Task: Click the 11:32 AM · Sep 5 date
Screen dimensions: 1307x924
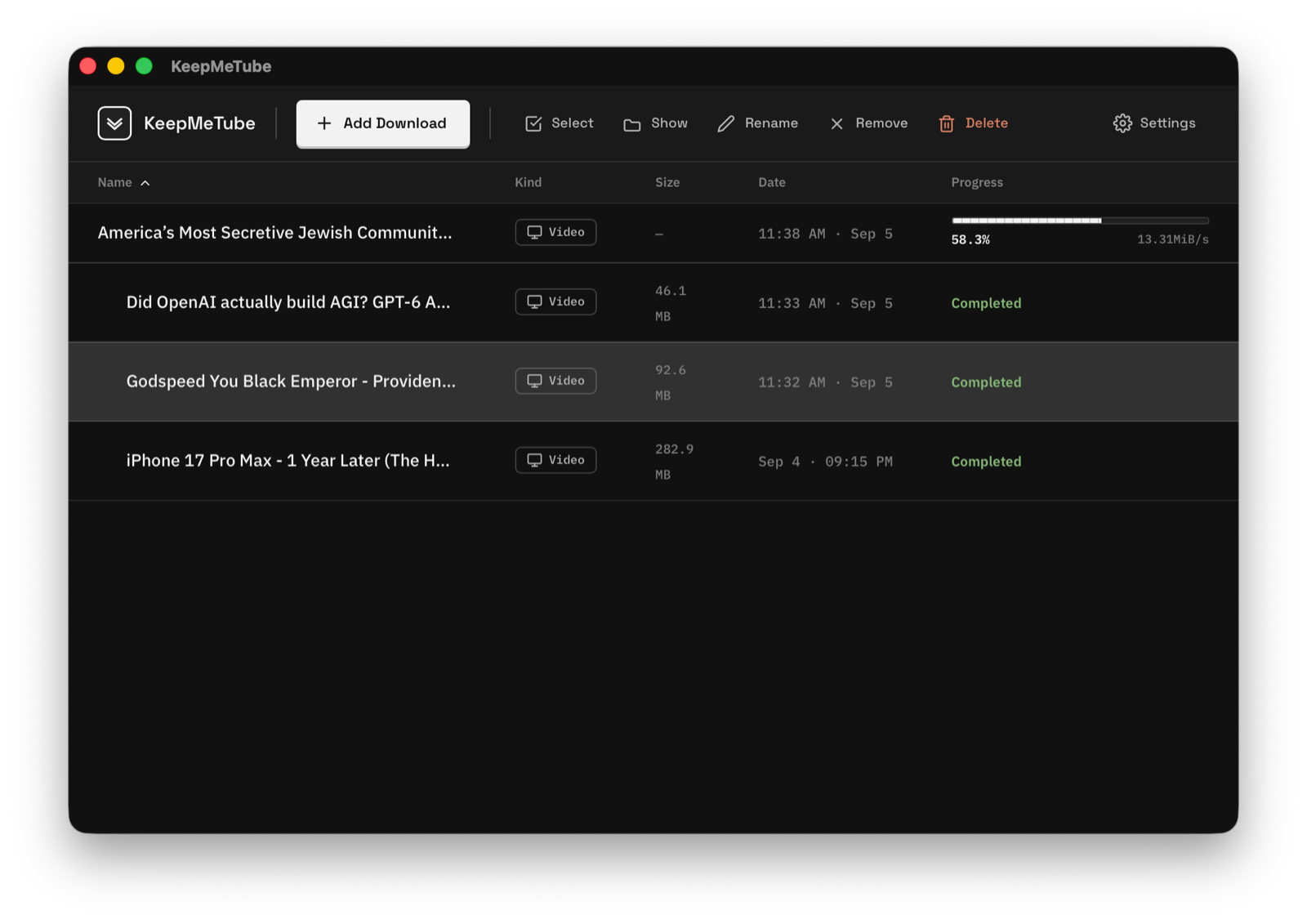Action: [x=825, y=382]
